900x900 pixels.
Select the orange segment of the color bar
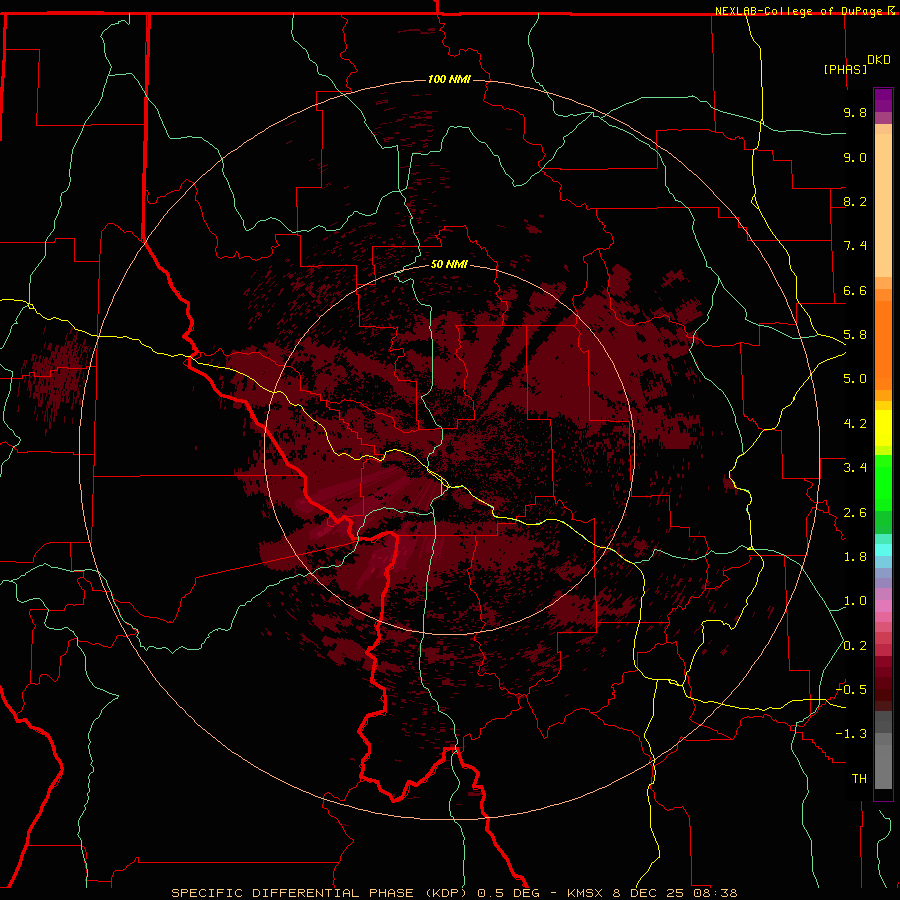tap(883, 346)
